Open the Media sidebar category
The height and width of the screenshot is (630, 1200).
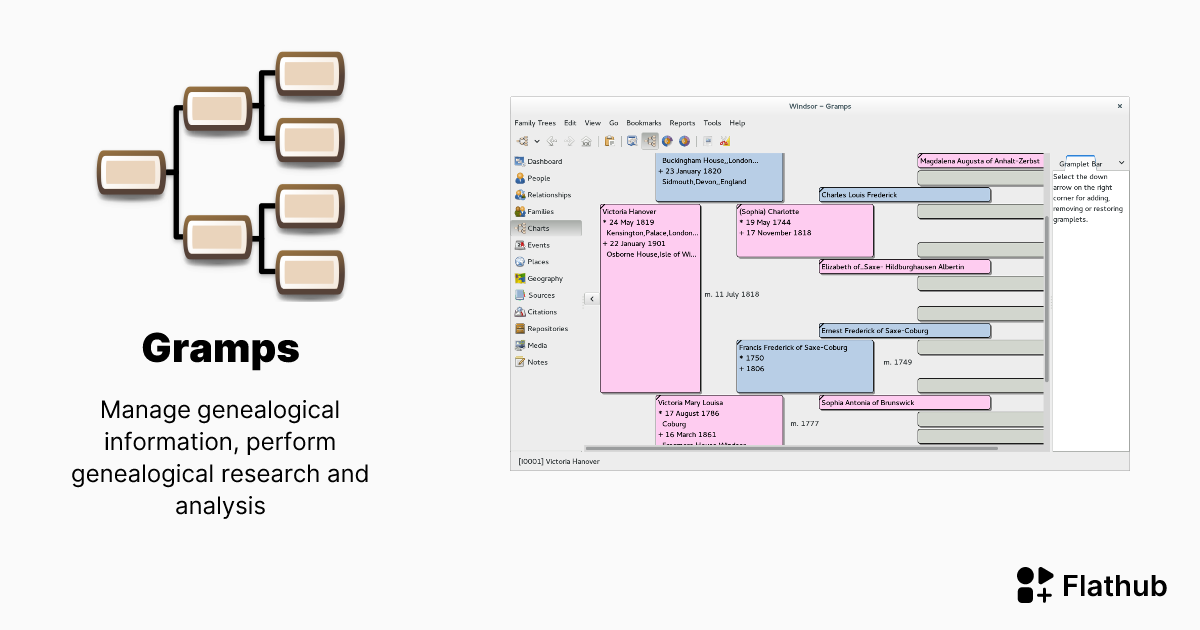click(x=537, y=345)
